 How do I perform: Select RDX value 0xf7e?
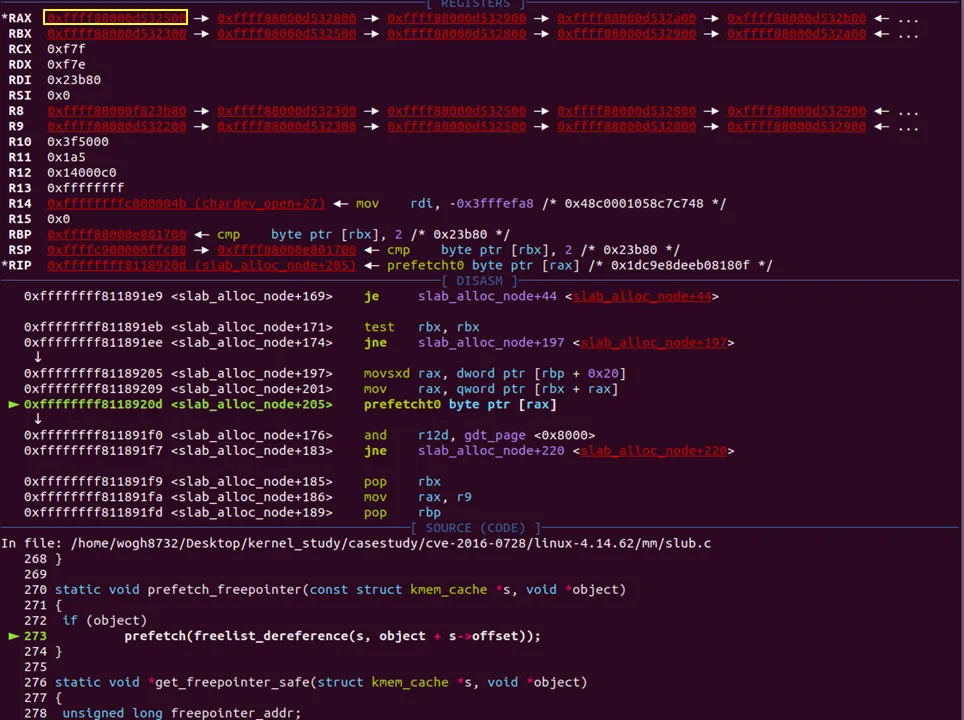pyautogui.click(x=66, y=64)
